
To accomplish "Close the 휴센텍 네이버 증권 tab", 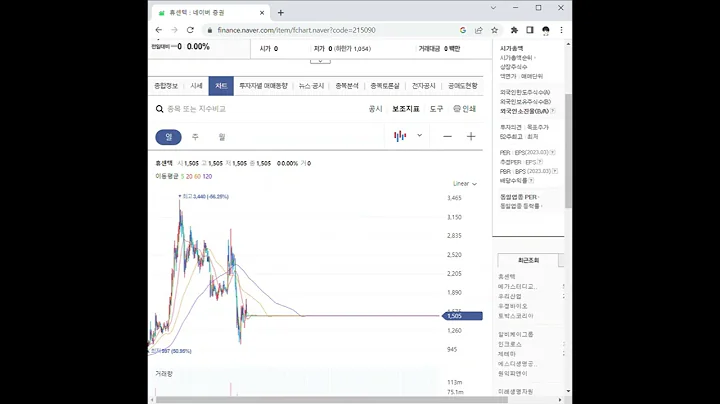I will (x=262, y=13).
